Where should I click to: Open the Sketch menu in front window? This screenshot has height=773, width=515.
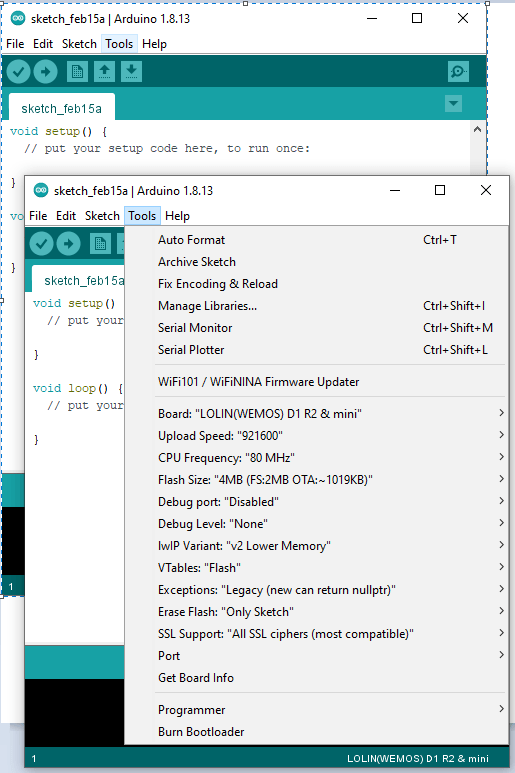pyautogui.click(x=102, y=216)
